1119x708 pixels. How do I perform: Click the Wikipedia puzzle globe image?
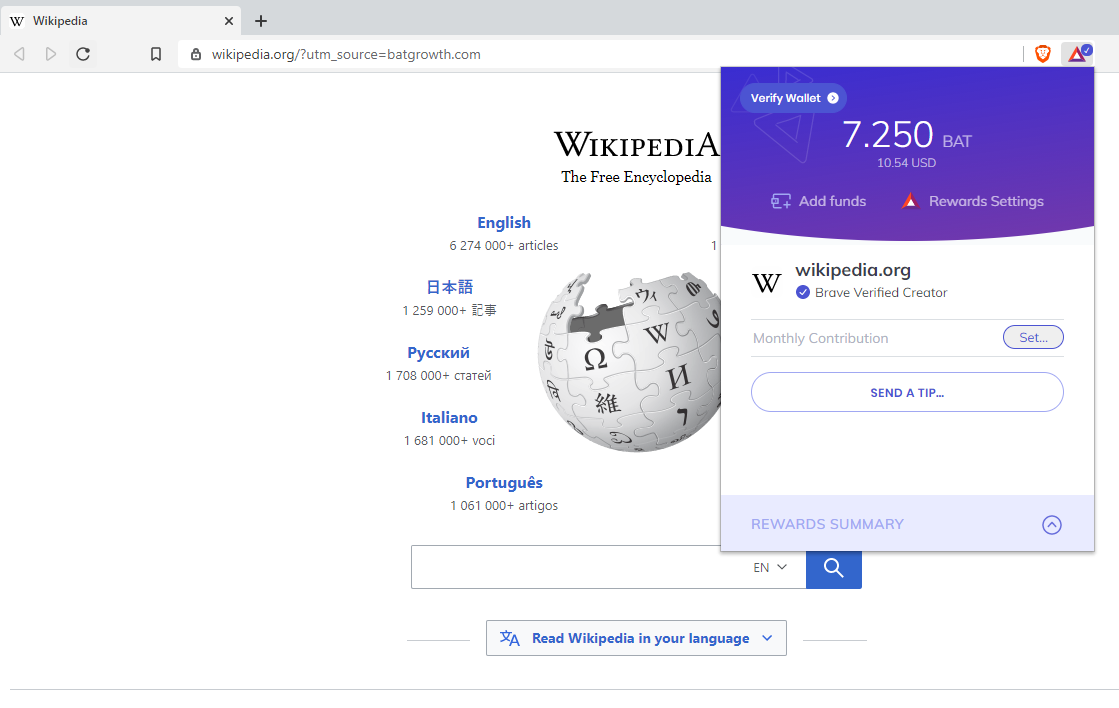click(x=629, y=361)
